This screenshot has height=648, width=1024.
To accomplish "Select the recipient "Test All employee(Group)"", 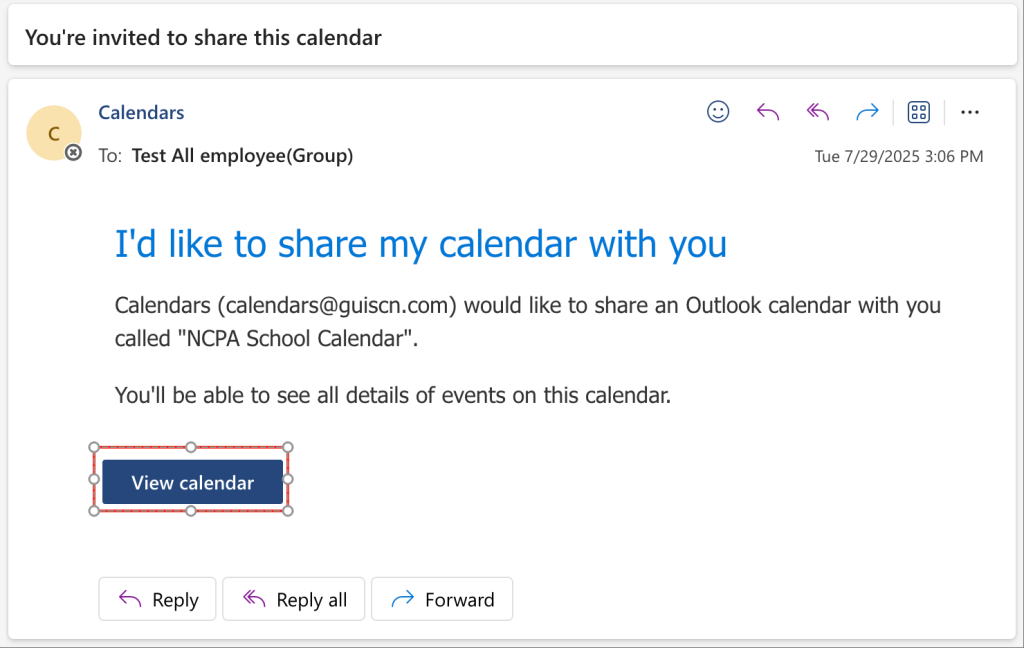I will point(242,156).
